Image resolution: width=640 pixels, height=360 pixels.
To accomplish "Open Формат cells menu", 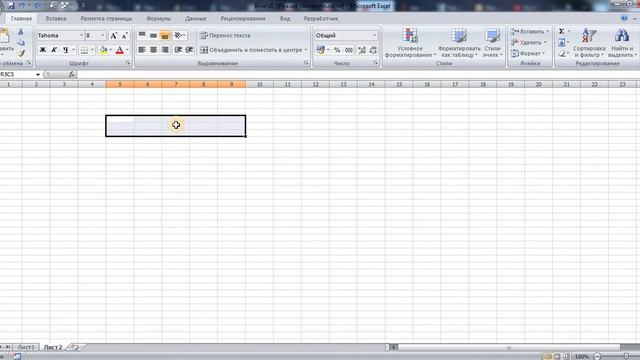I will 528,53.
